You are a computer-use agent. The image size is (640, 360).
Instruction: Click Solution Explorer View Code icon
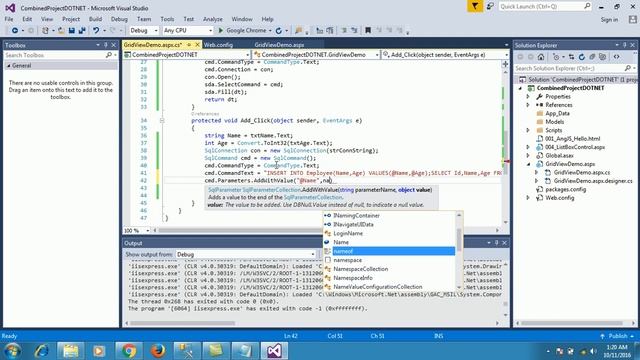click(x=616, y=57)
